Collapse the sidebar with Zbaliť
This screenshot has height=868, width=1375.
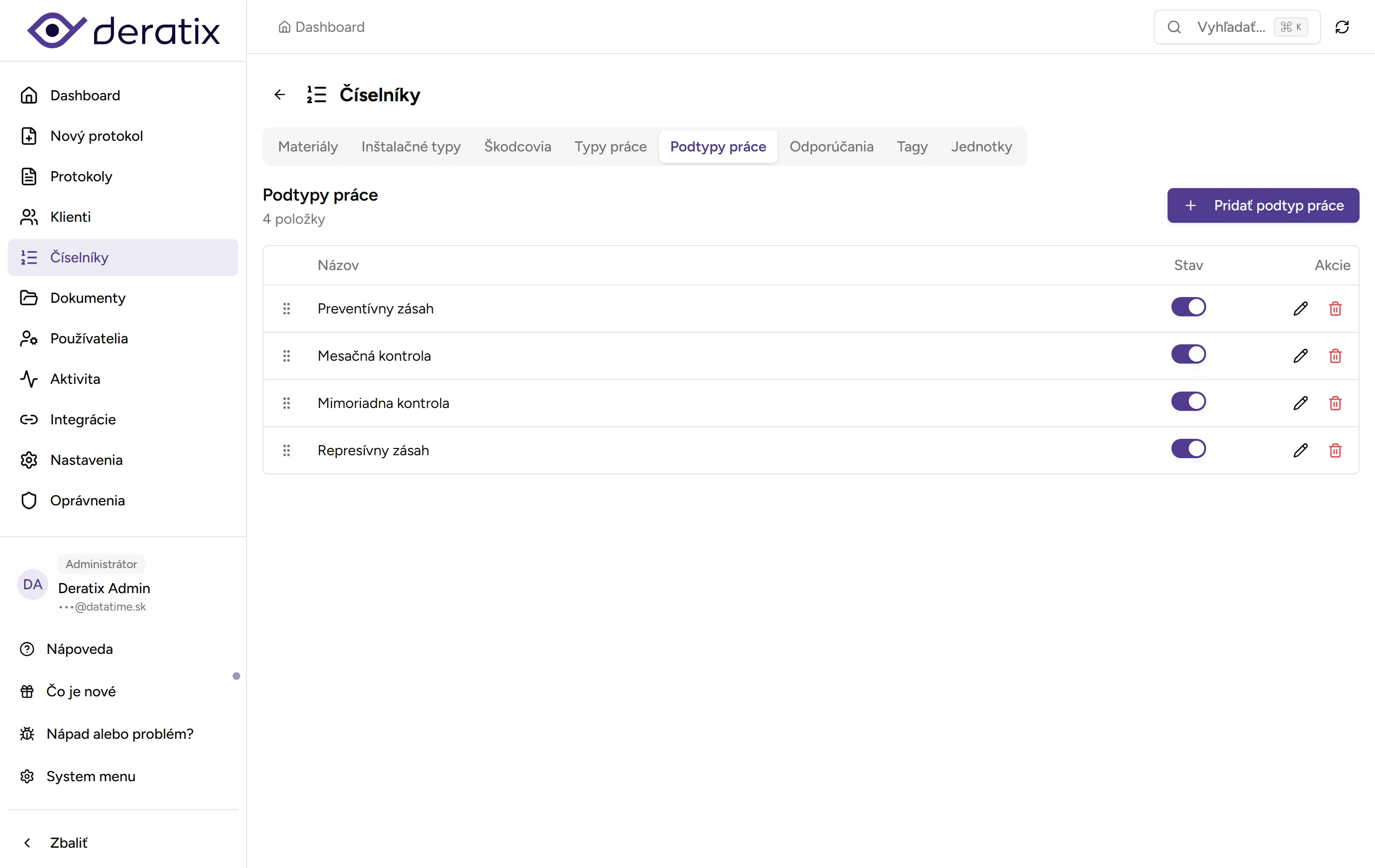click(x=68, y=842)
